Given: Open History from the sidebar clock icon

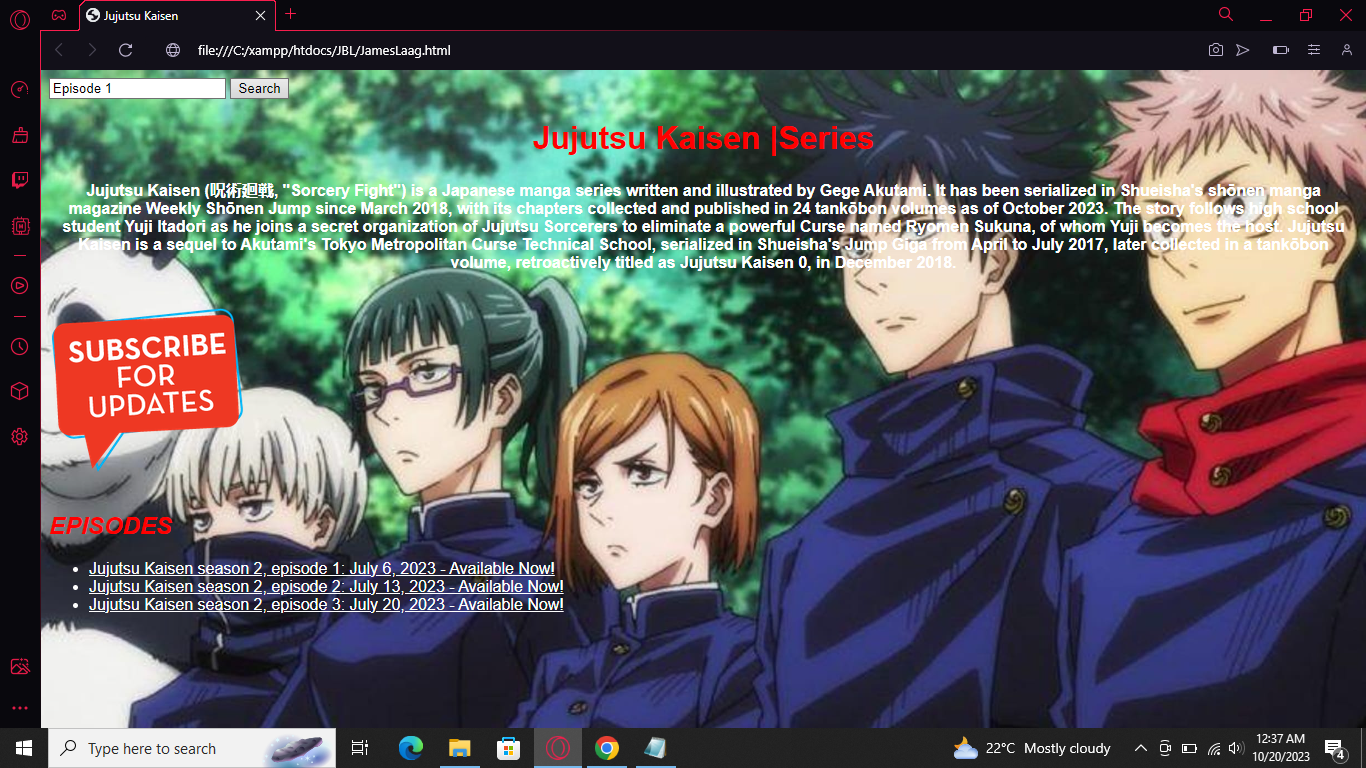Looking at the screenshot, I should (x=20, y=346).
